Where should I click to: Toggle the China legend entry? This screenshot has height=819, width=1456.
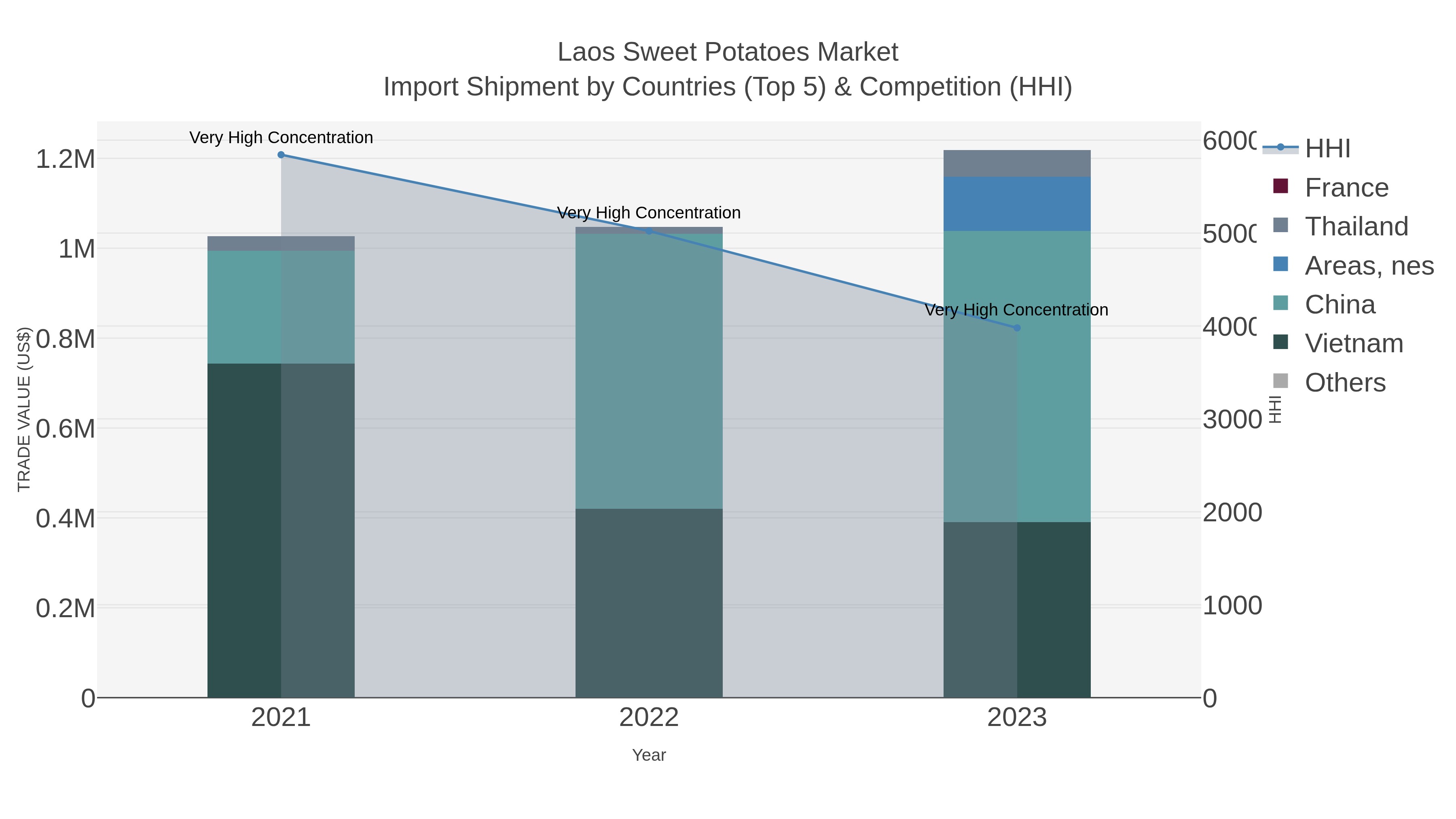coord(1324,304)
